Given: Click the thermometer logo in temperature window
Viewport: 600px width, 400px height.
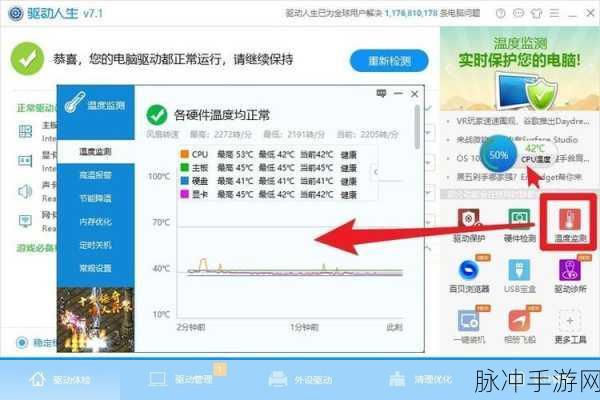Looking at the screenshot, I should pyautogui.click(x=75, y=103).
